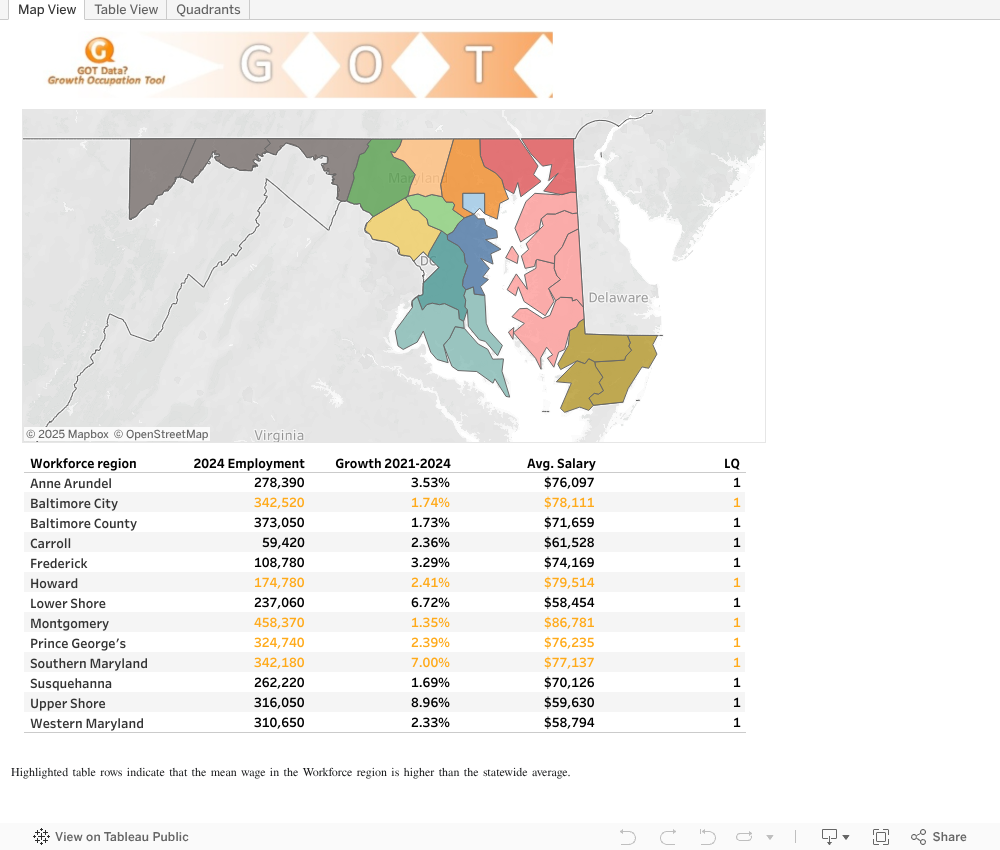
Task: Switch to the Table View tab
Action: point(126,9)
